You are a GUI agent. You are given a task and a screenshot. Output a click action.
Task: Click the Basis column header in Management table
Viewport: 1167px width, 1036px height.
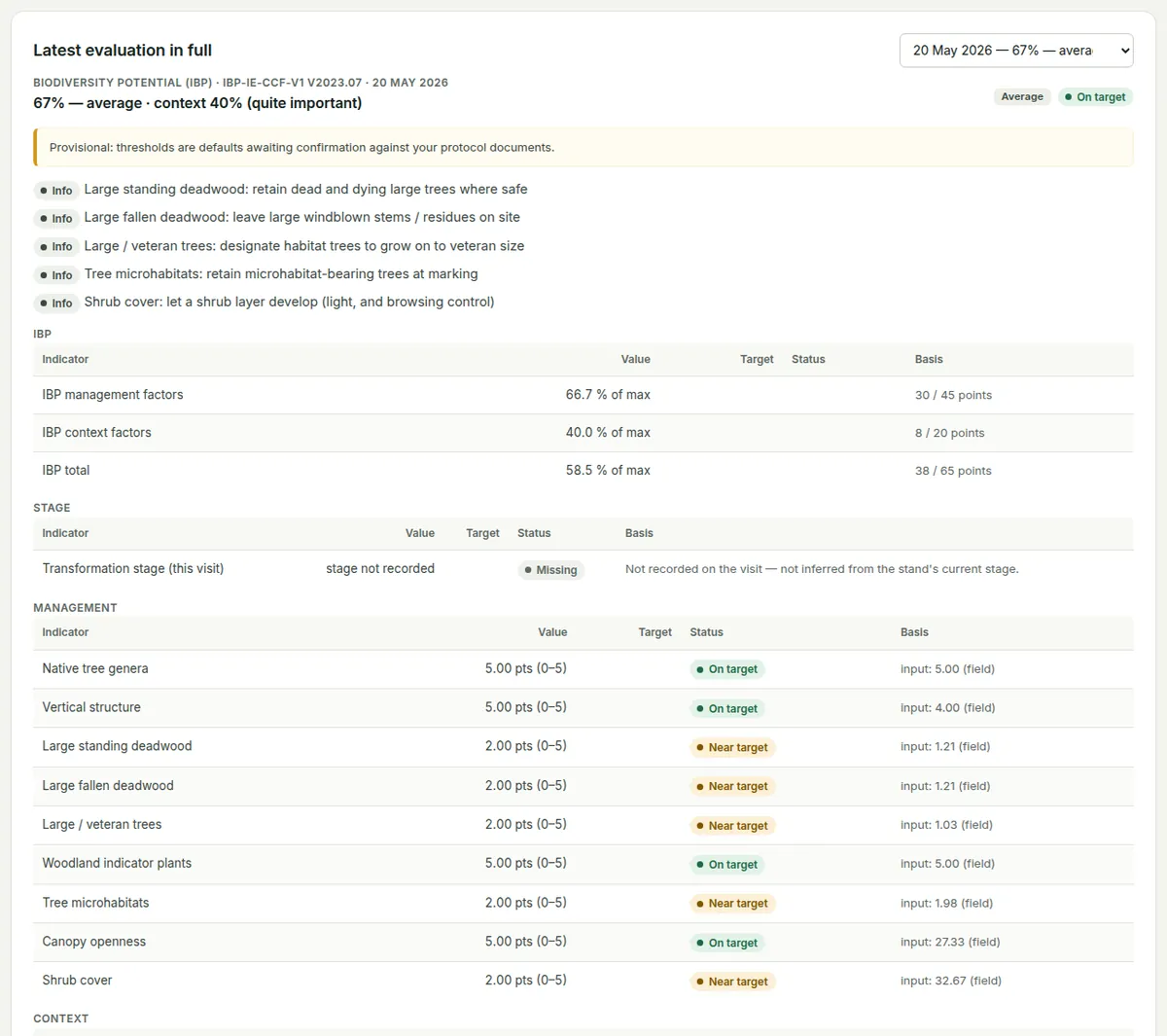(914, 632)
